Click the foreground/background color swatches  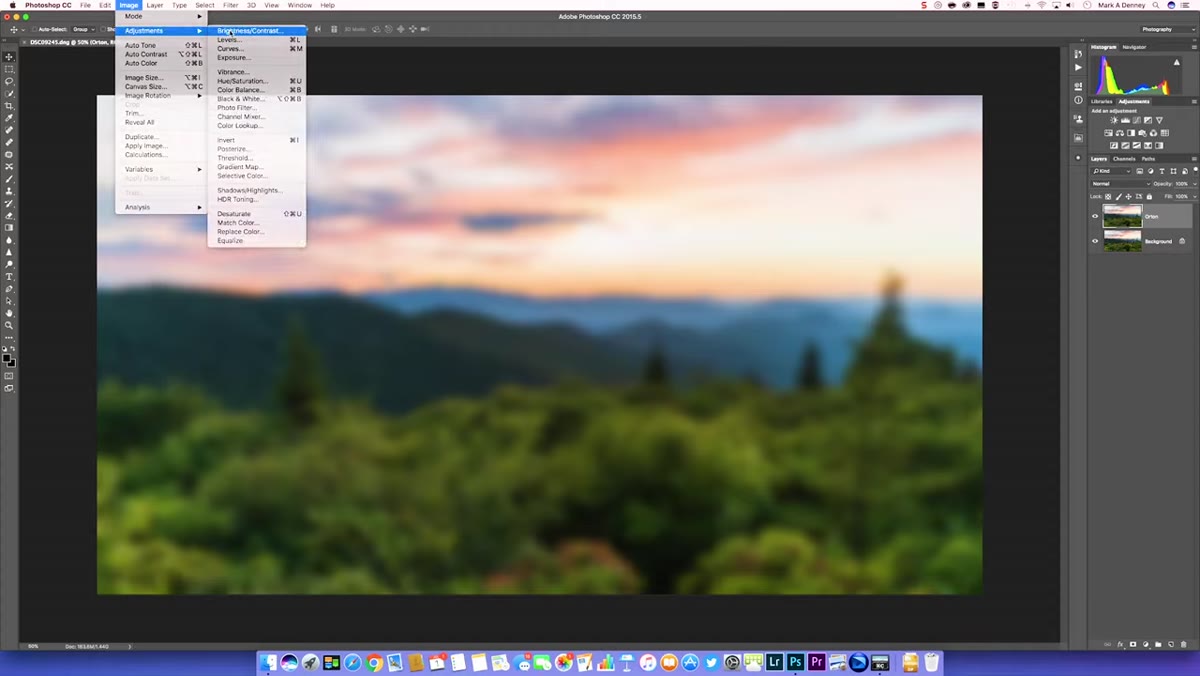tap(9, 360)
